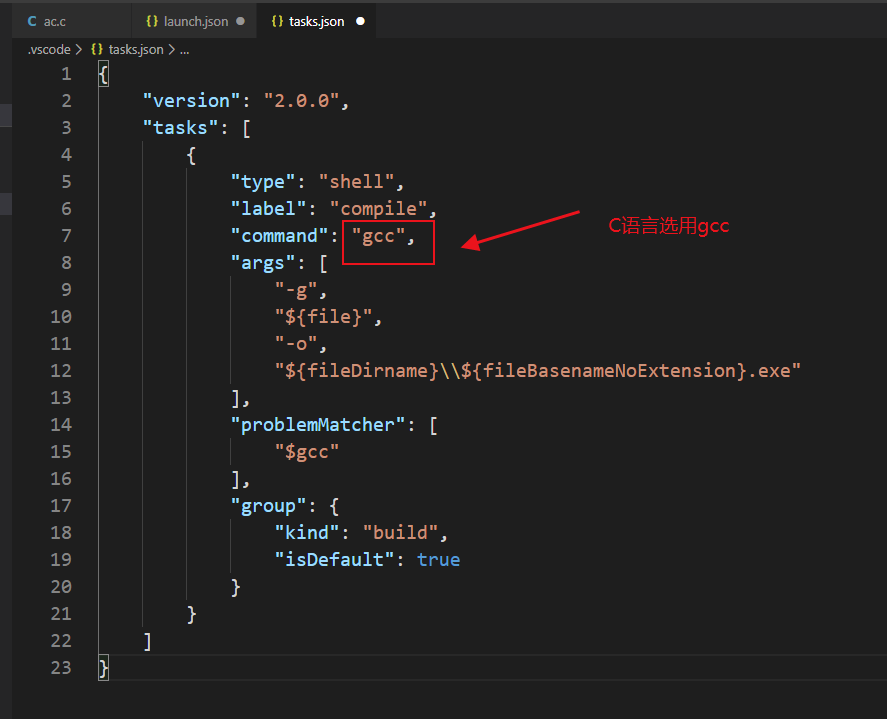Viewport: 887px width, 719px height.
Task: Click line number 23 in gutter
Action: point(61,668)
